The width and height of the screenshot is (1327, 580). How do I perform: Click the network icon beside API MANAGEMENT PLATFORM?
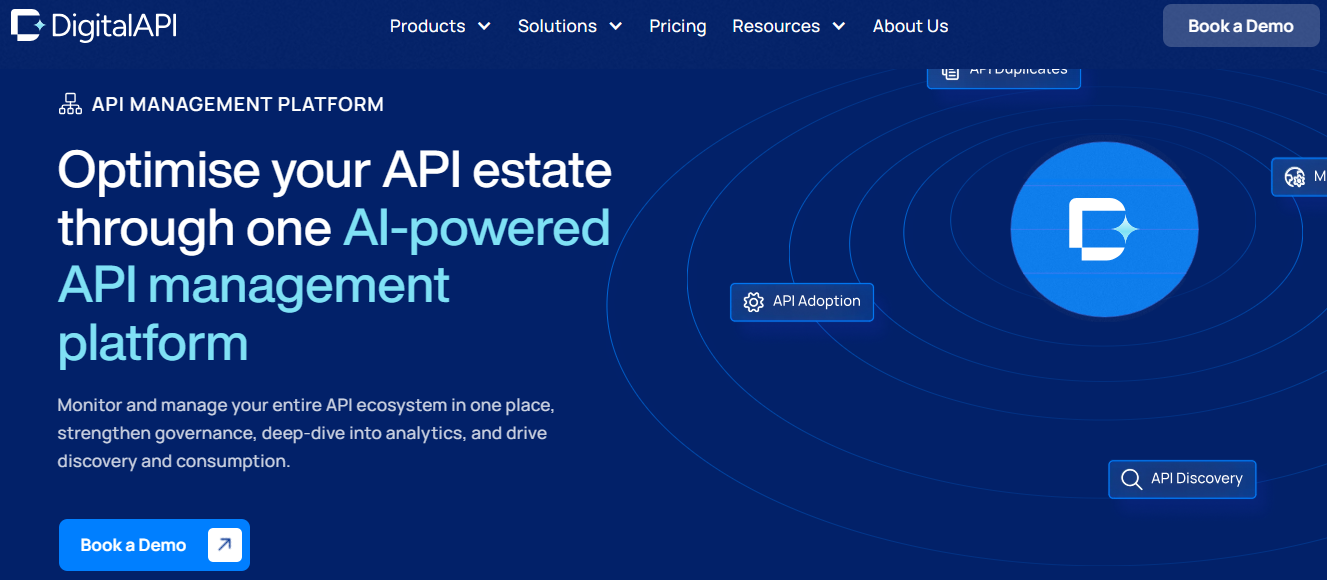tap(70, 104)
